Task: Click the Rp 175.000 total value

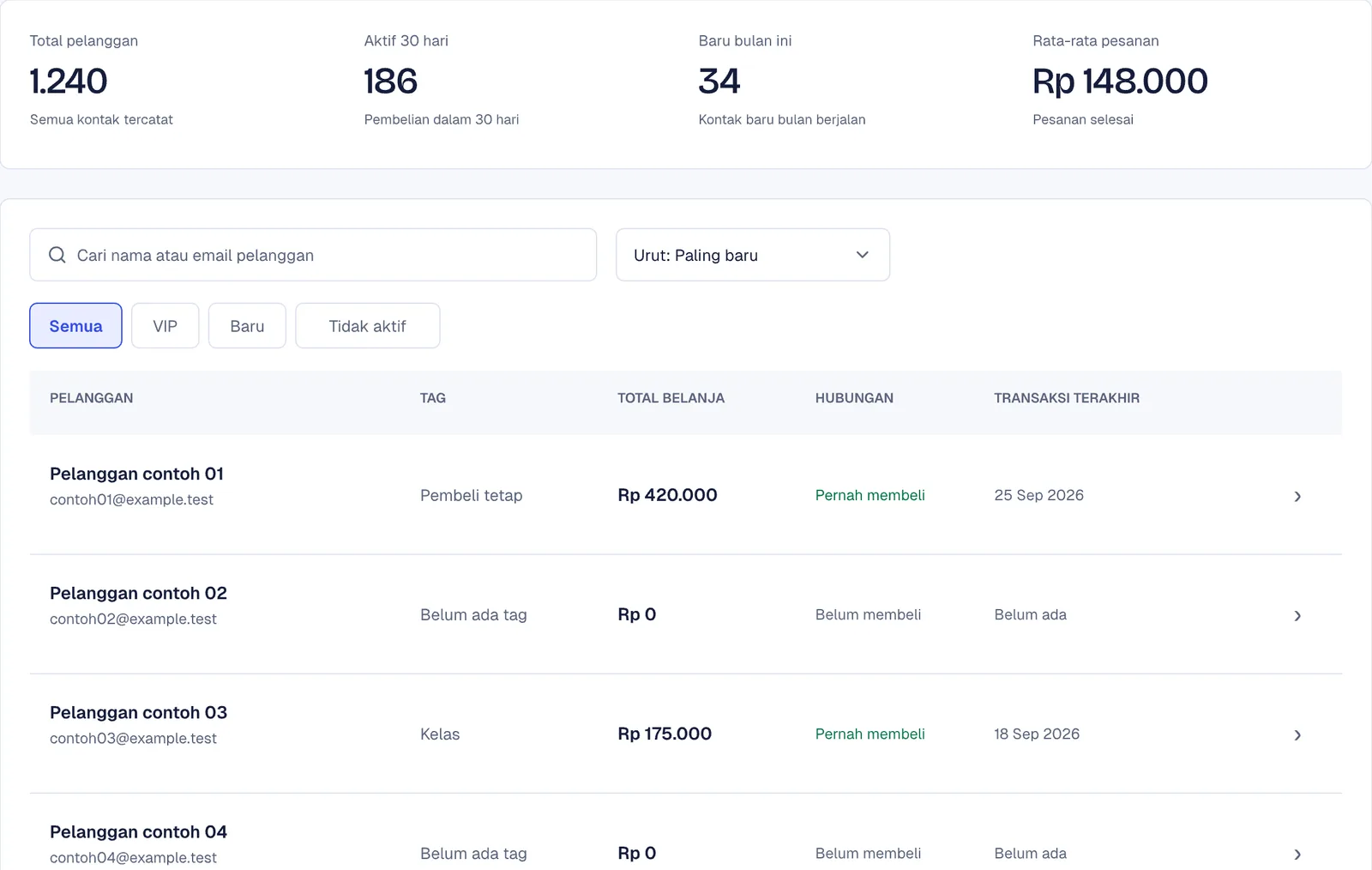Action: point(665,734)
